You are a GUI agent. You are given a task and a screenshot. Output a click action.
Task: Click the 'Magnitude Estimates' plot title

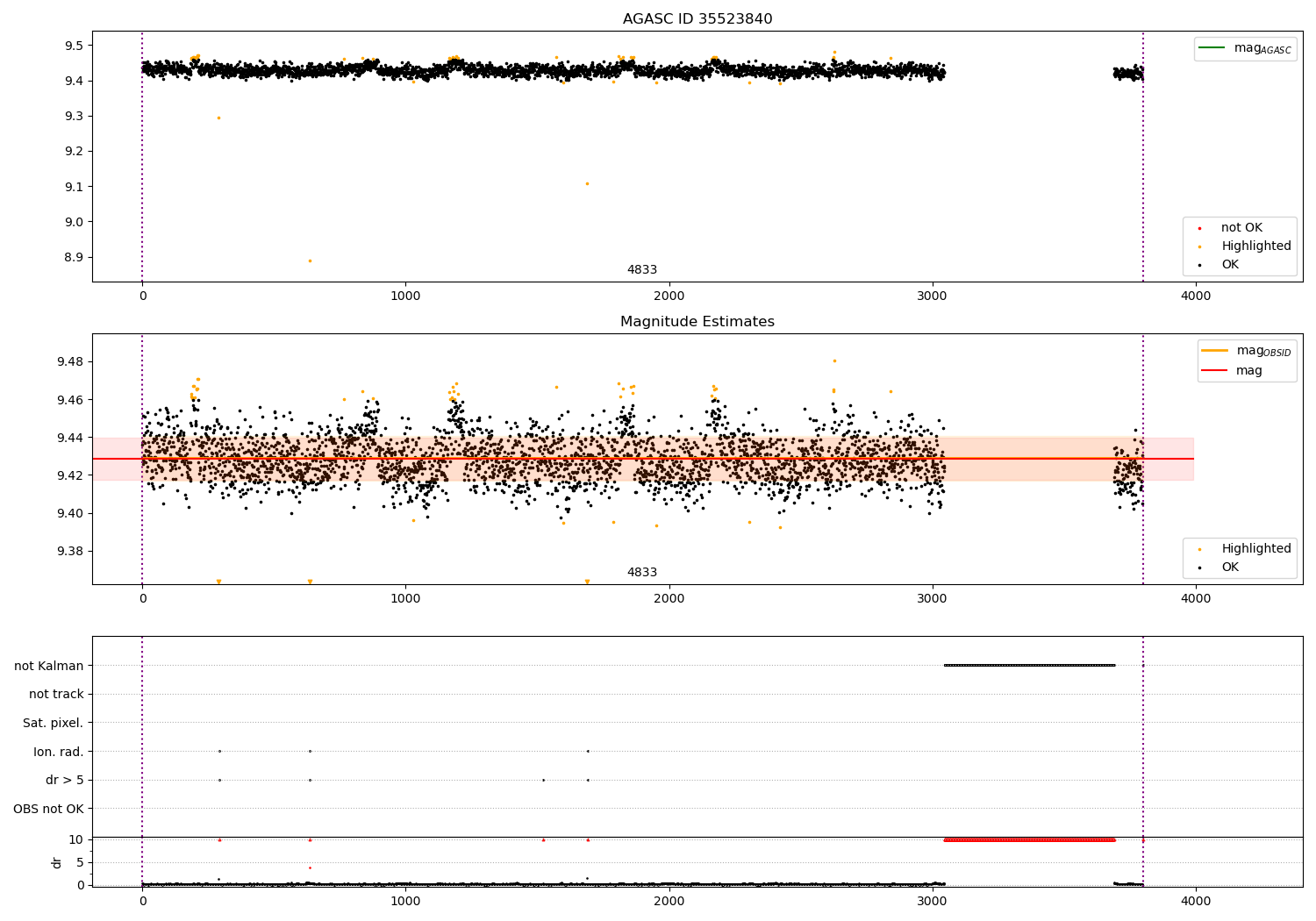(x=697, y=322)
